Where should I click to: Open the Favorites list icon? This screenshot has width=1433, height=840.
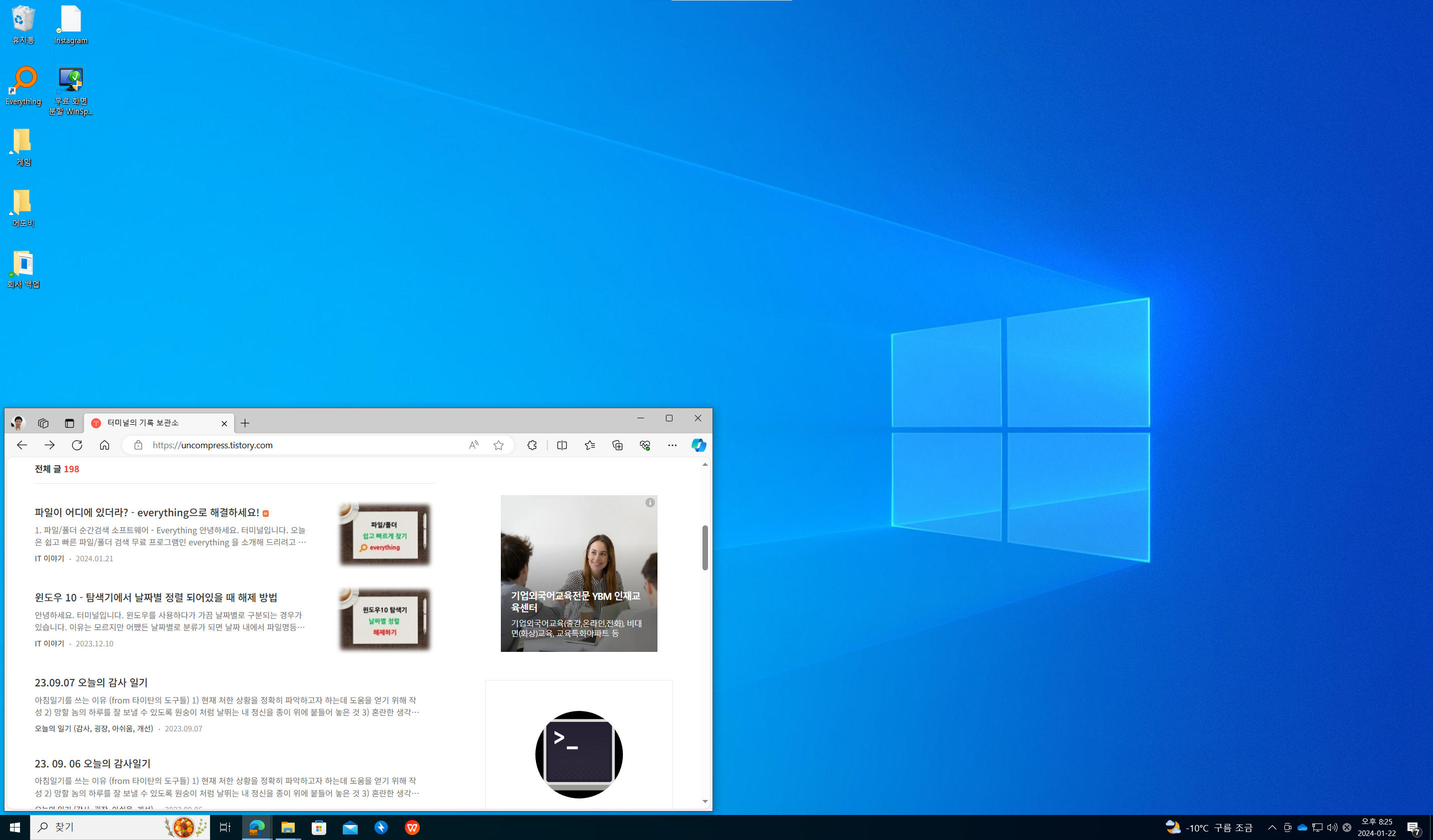click(590, 445)
